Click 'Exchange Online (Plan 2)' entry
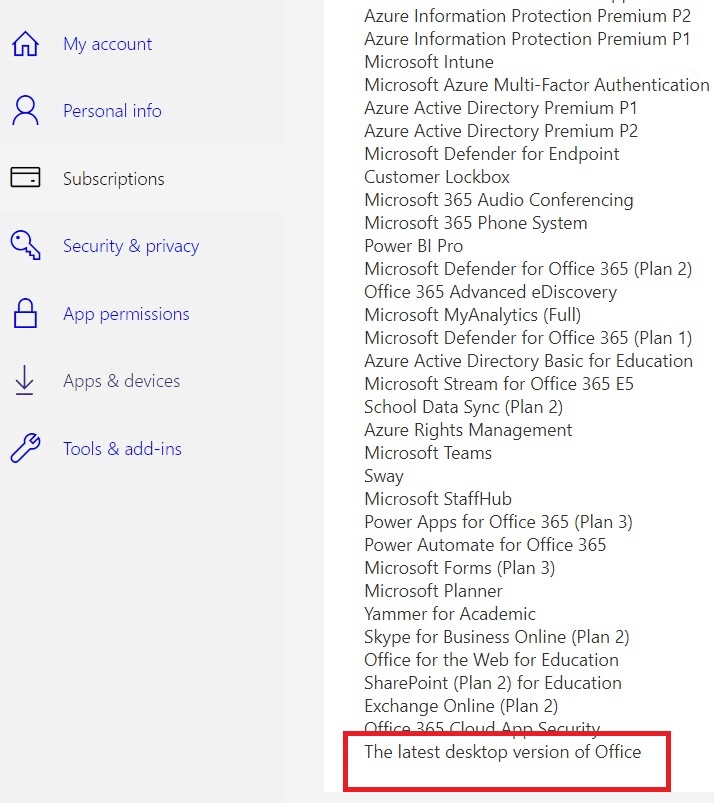714x803 pixels. (x=461, y=706)
